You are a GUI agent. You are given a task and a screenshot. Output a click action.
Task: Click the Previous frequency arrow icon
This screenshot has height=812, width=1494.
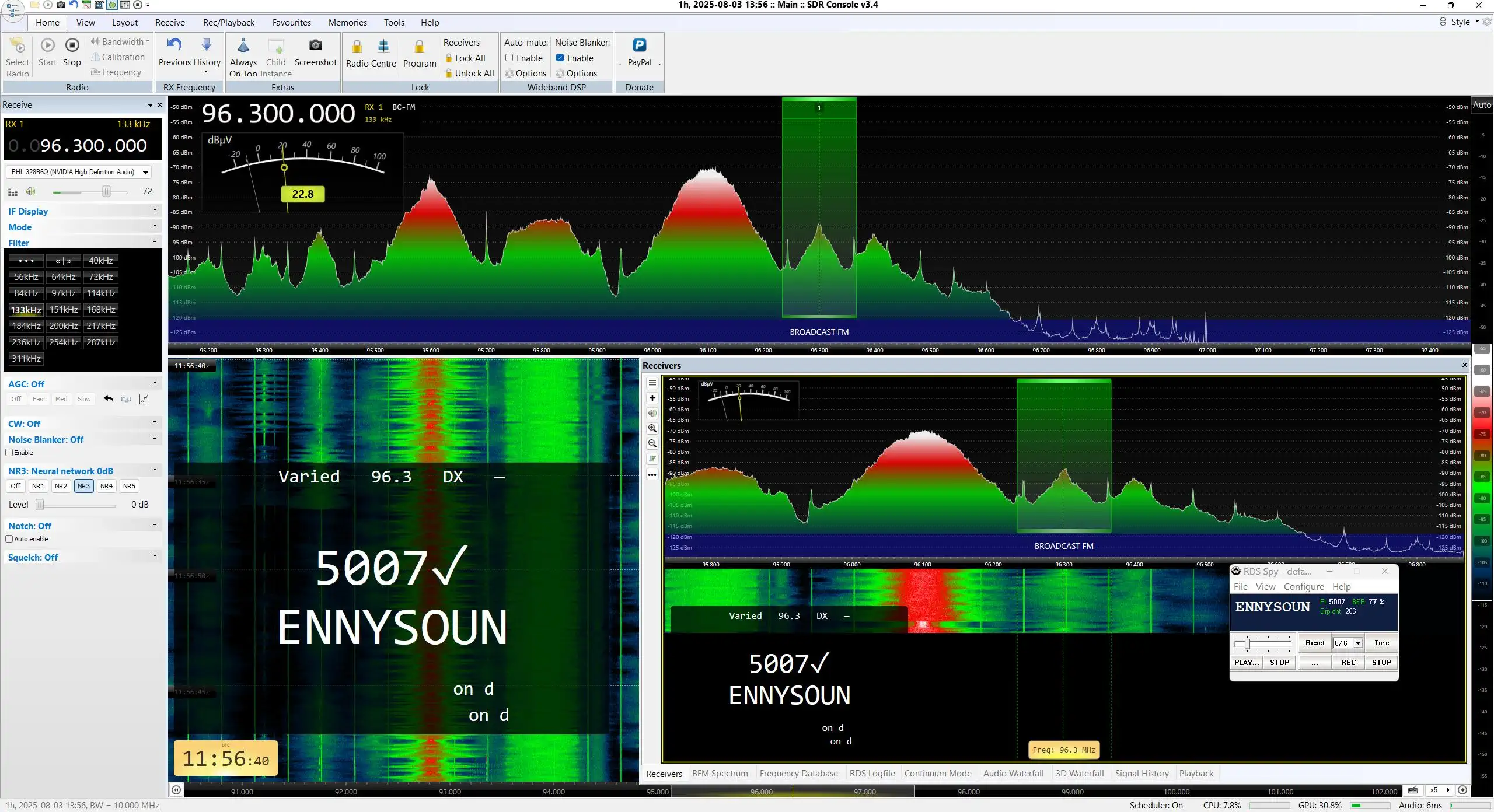point(174,44)
